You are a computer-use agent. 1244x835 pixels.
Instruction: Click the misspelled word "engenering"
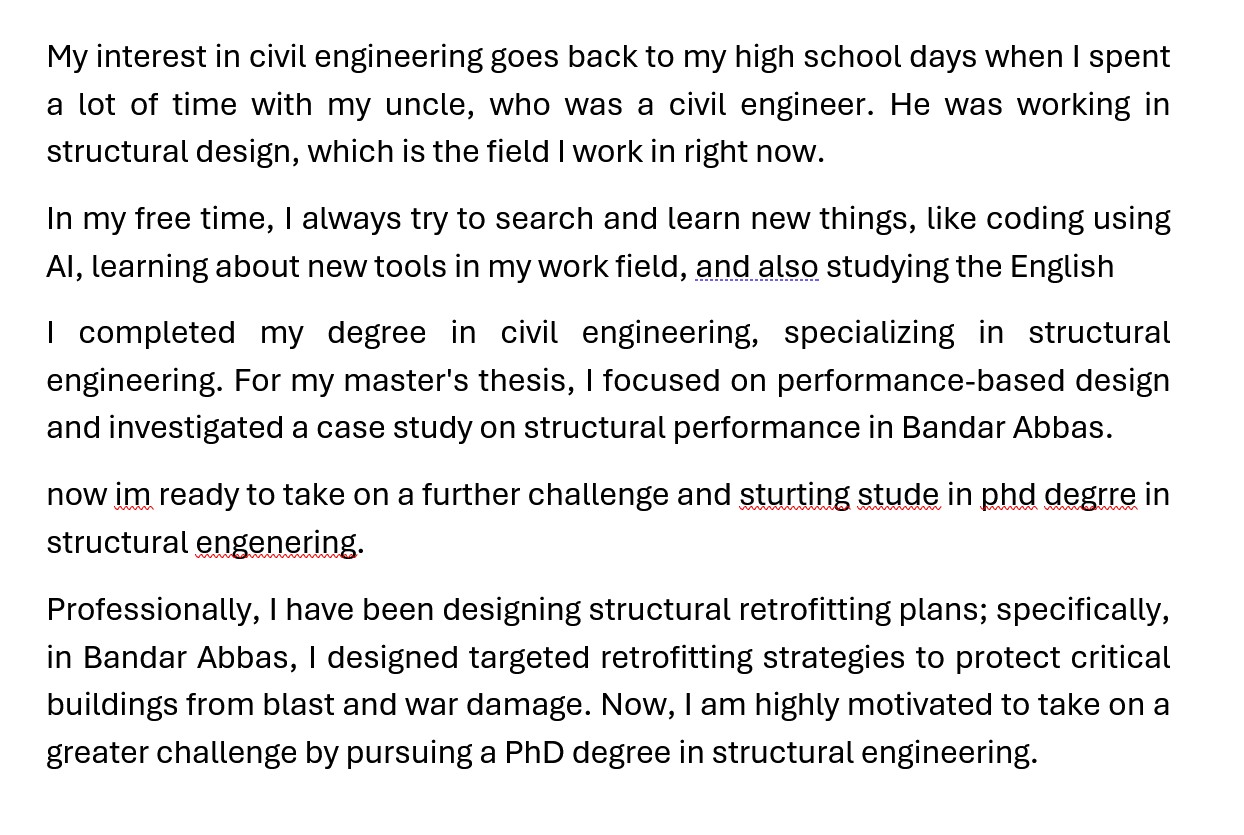[276, 543]
